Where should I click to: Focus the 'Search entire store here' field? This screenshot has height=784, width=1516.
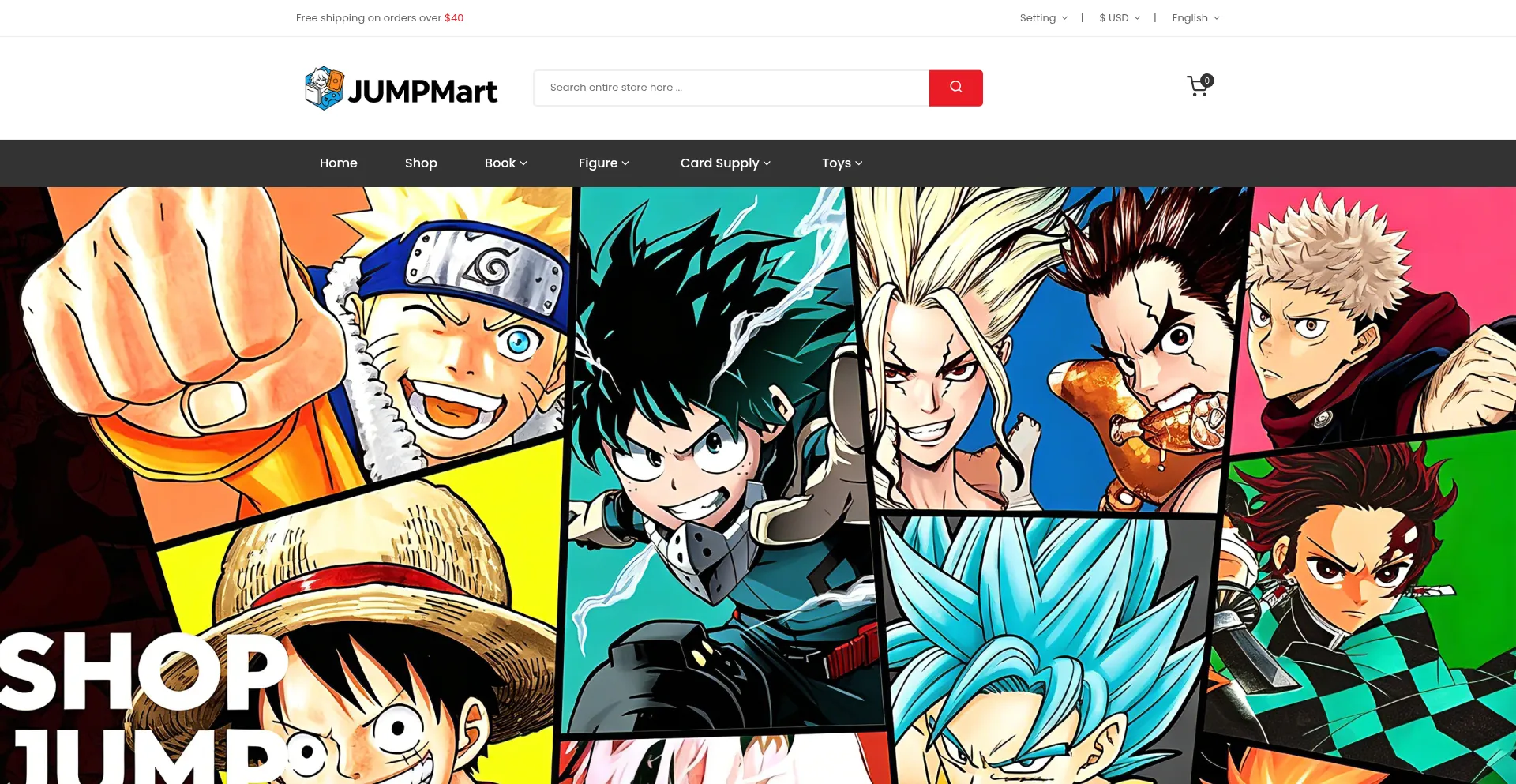point(731,88)
